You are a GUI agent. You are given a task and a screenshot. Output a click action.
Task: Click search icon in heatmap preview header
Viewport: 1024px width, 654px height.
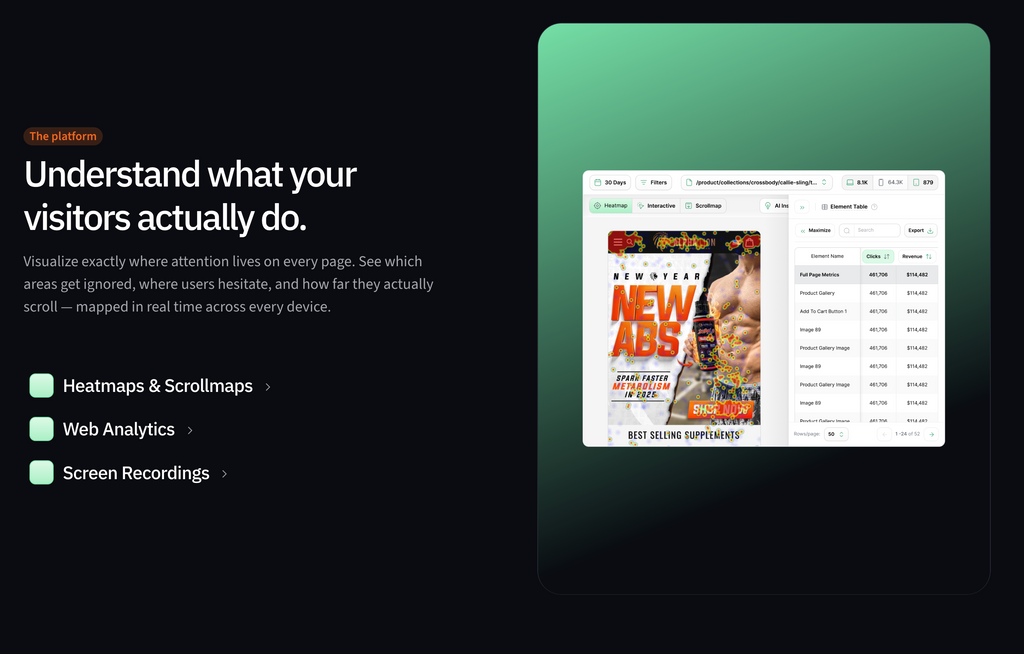(630, 242)
